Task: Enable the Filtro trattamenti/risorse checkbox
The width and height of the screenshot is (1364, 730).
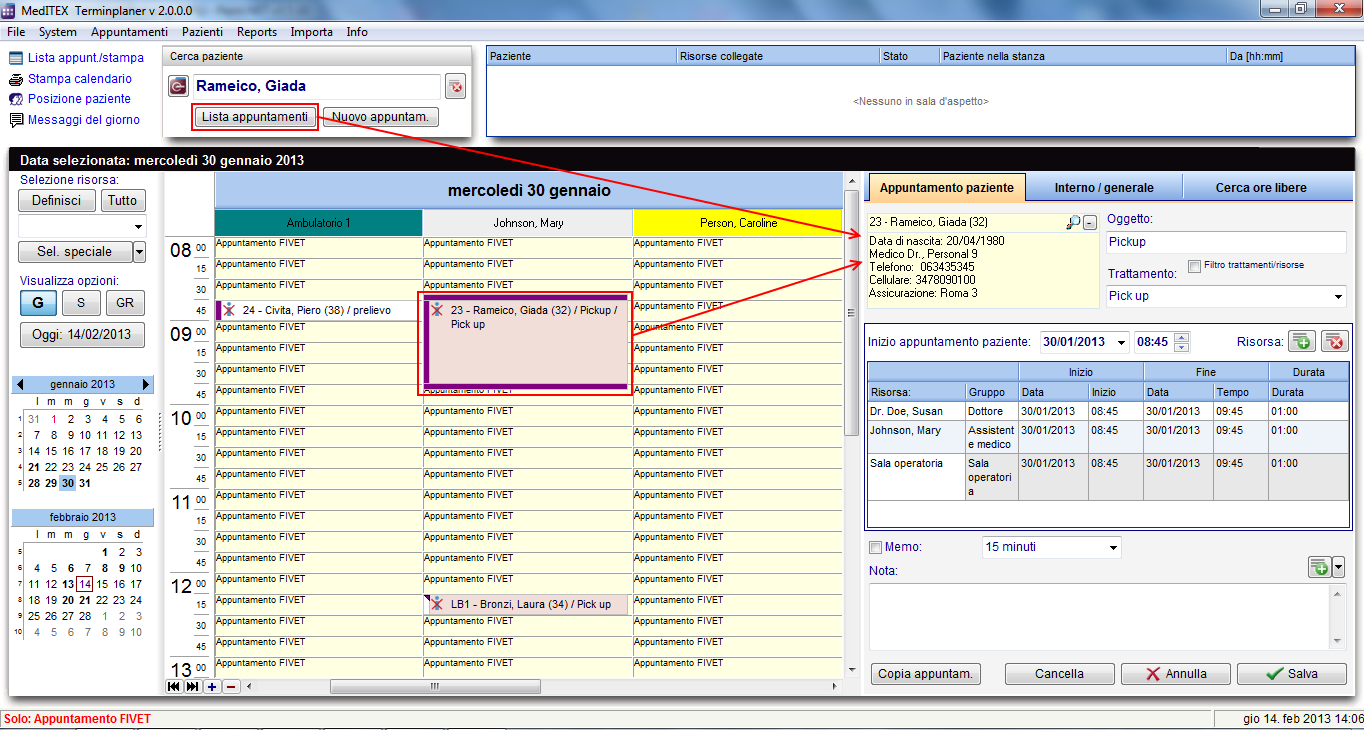Action: (x=1194, y=266)
